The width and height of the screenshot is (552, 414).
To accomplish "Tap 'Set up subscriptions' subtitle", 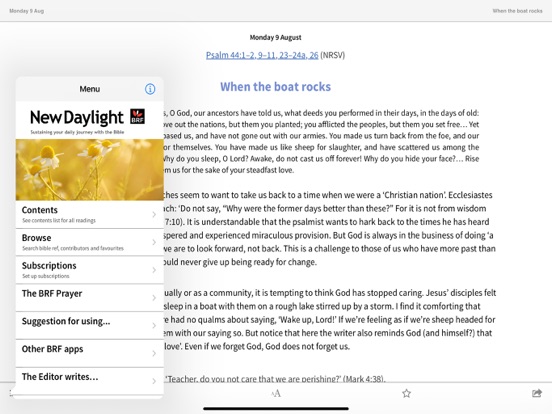I will point(46,276).
